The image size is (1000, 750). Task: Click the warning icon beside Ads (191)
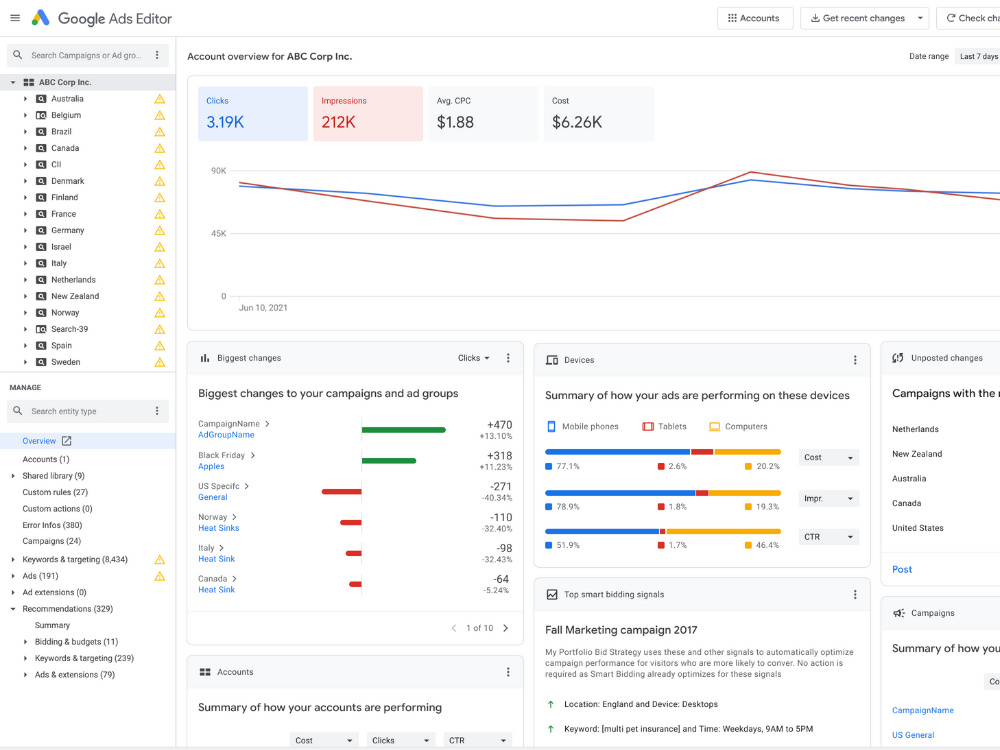pyautogui.click(x=159, y=576)
